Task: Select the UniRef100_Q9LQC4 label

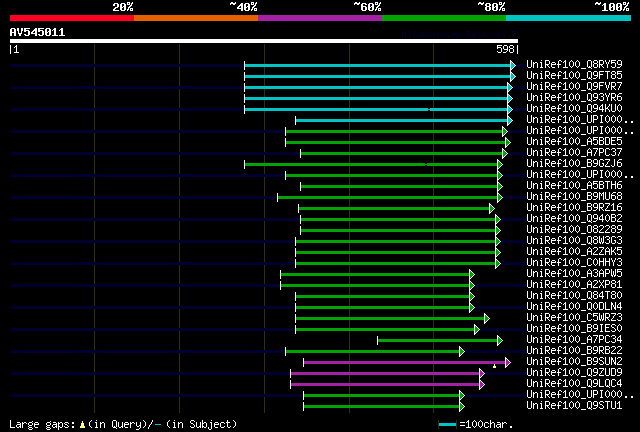Action: click(x=574, y=384)
